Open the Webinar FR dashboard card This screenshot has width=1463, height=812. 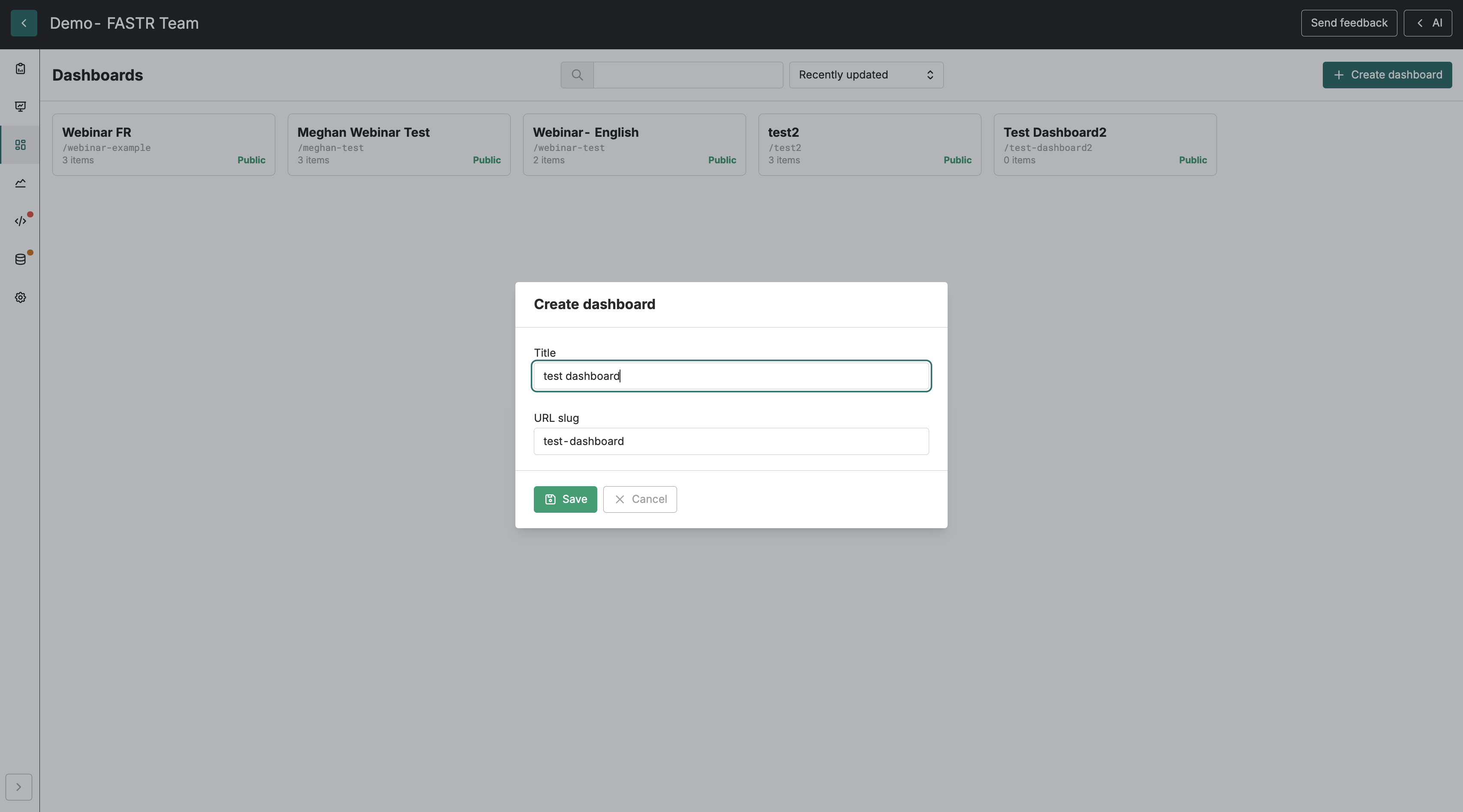[x=163, y=145]
